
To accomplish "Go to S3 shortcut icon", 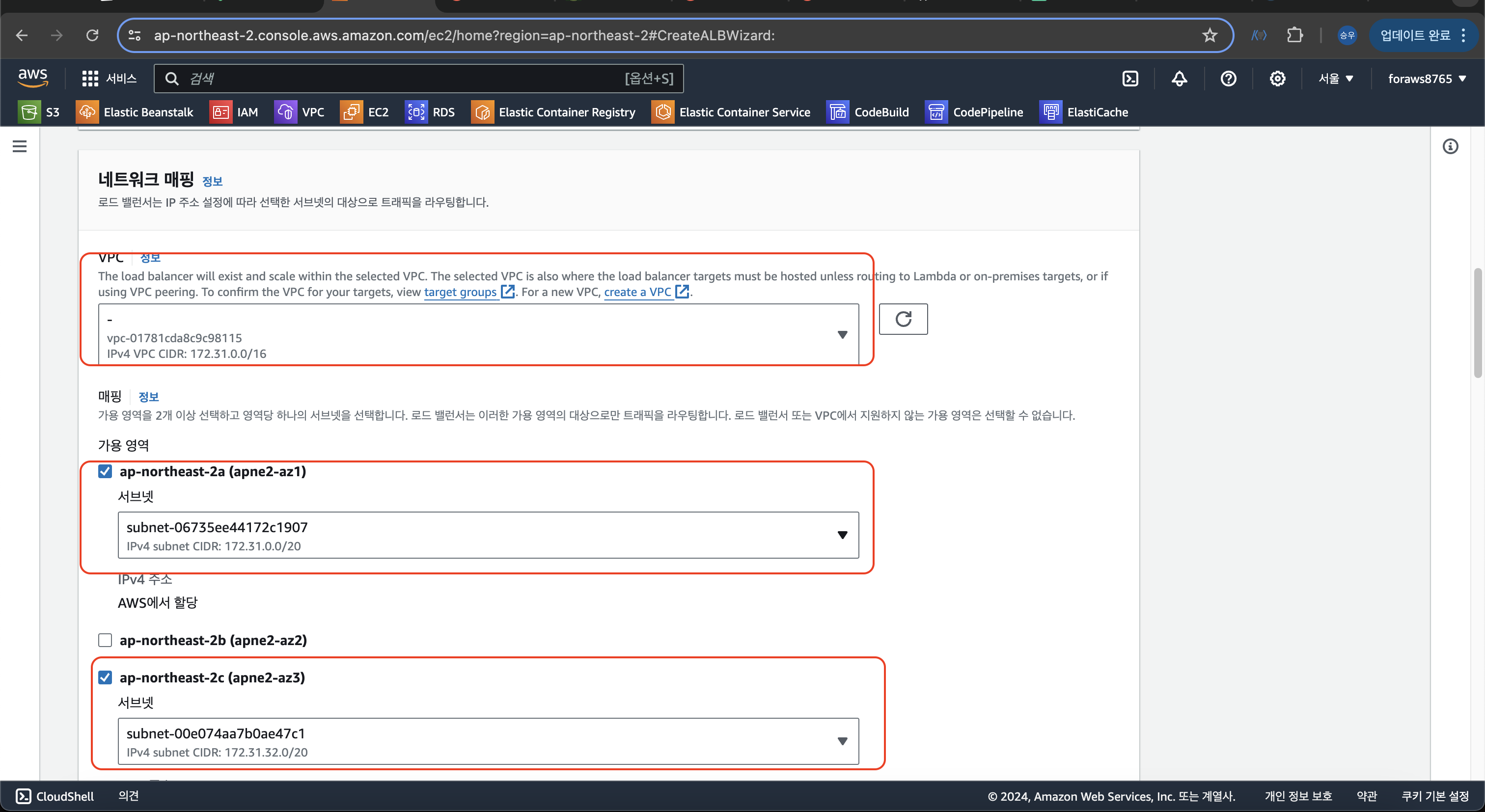I will coord(29,112).
